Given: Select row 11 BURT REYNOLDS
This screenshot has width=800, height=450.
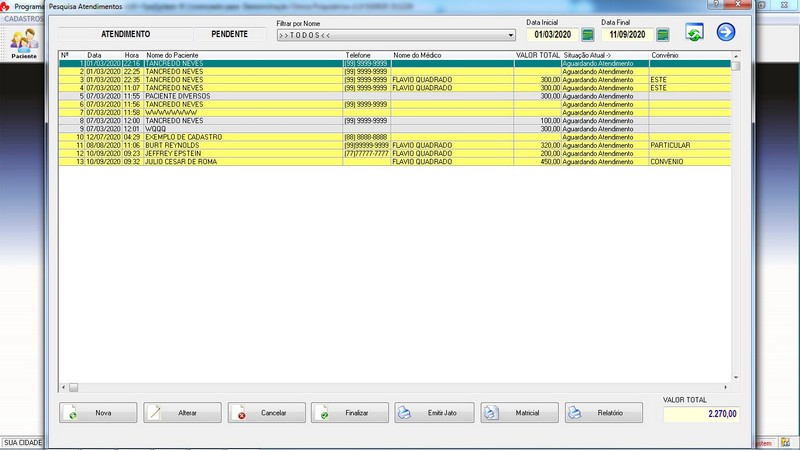Looking at the screenshot, I should 395,145.
